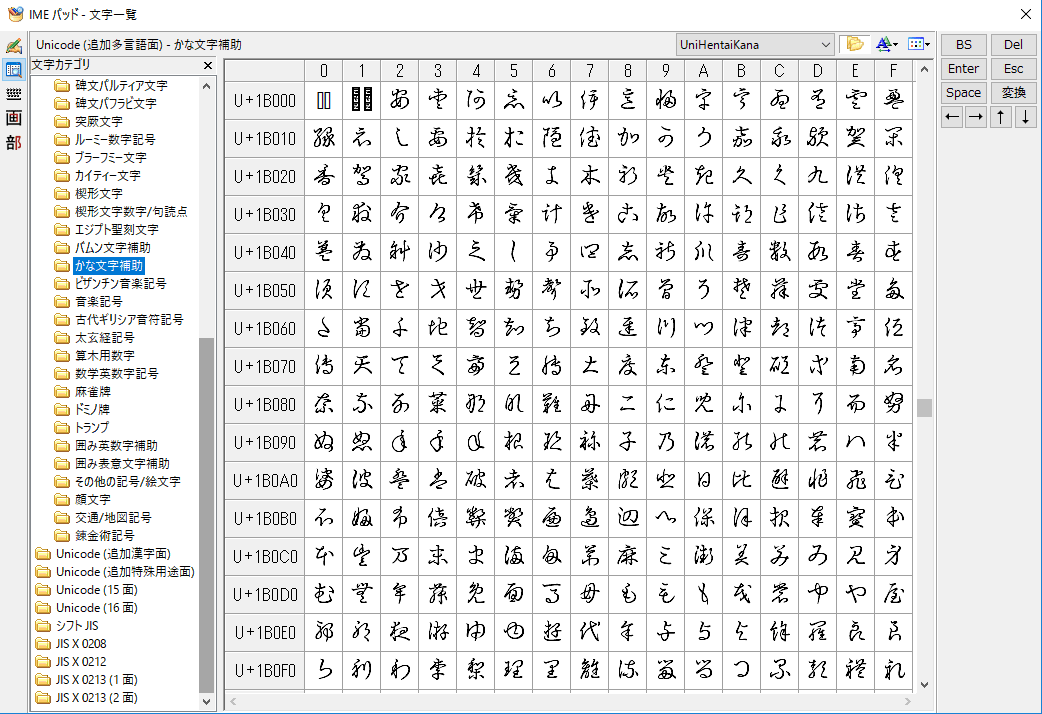Click the Enter button

click(x=963, y=69)
